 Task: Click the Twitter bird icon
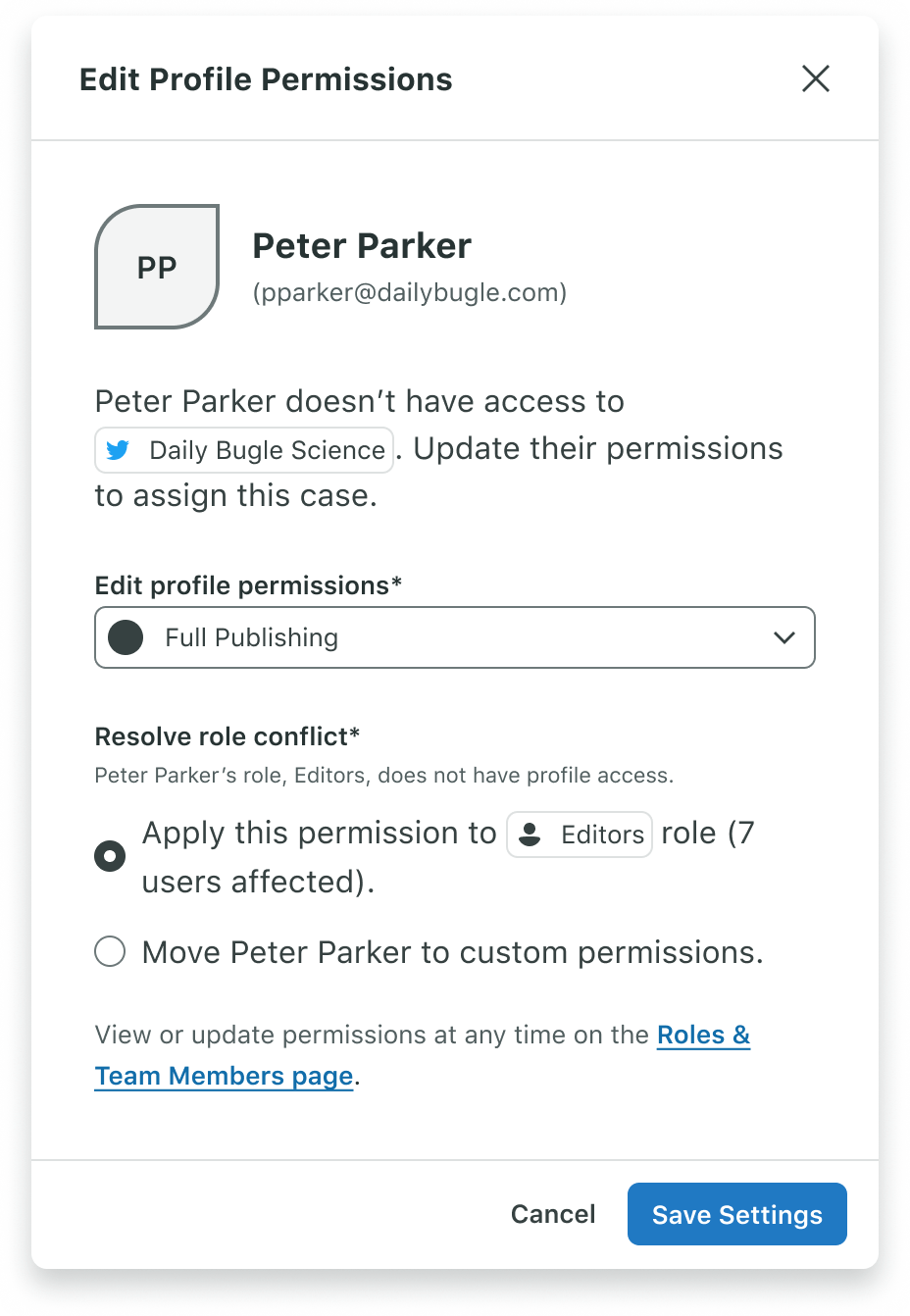tap(118, 450)
